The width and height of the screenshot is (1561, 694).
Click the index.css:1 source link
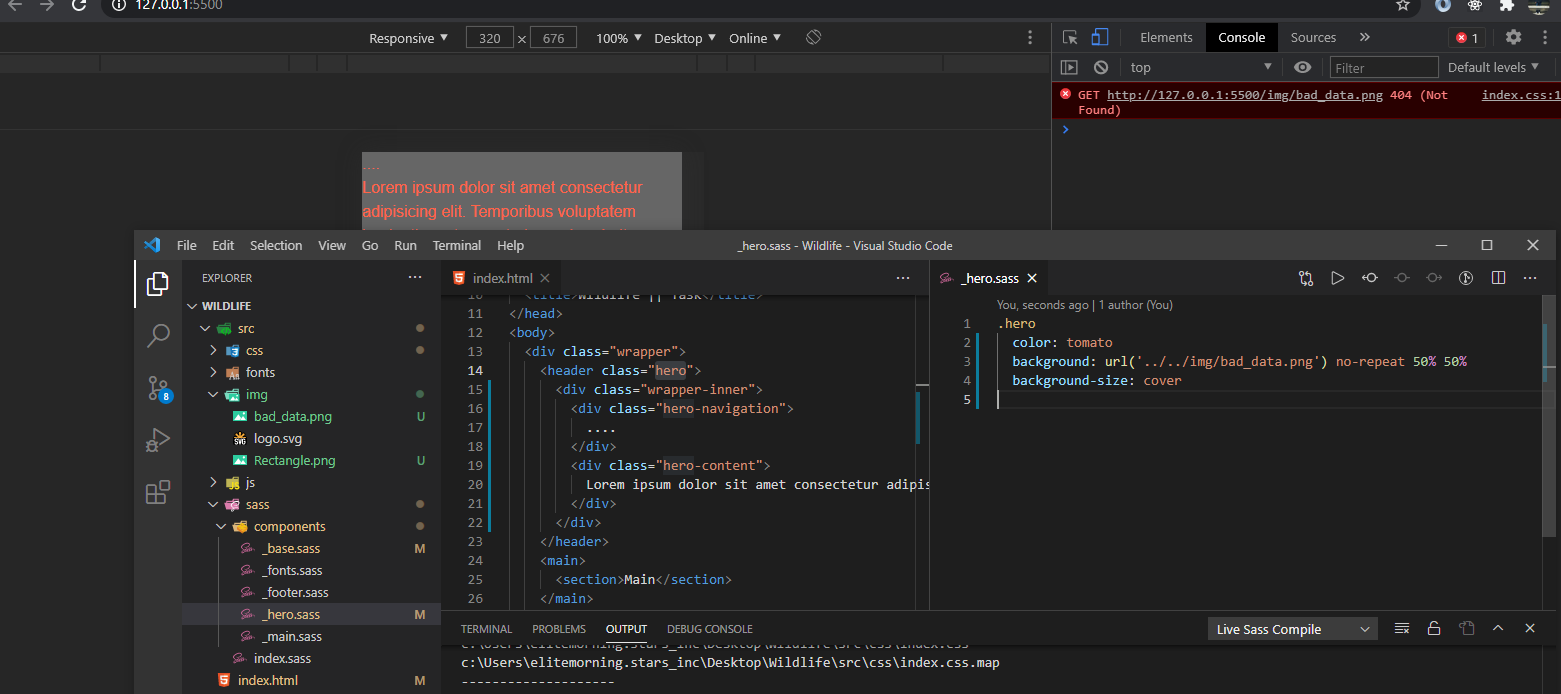(x=1520, y=95)
